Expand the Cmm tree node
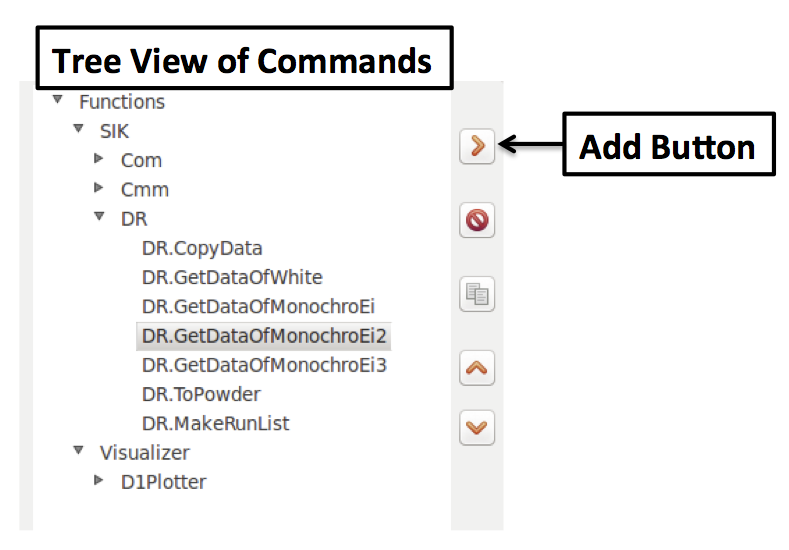The height and width of the screenshot is (550, 789). pyautogui.click(x=99, y=188)
